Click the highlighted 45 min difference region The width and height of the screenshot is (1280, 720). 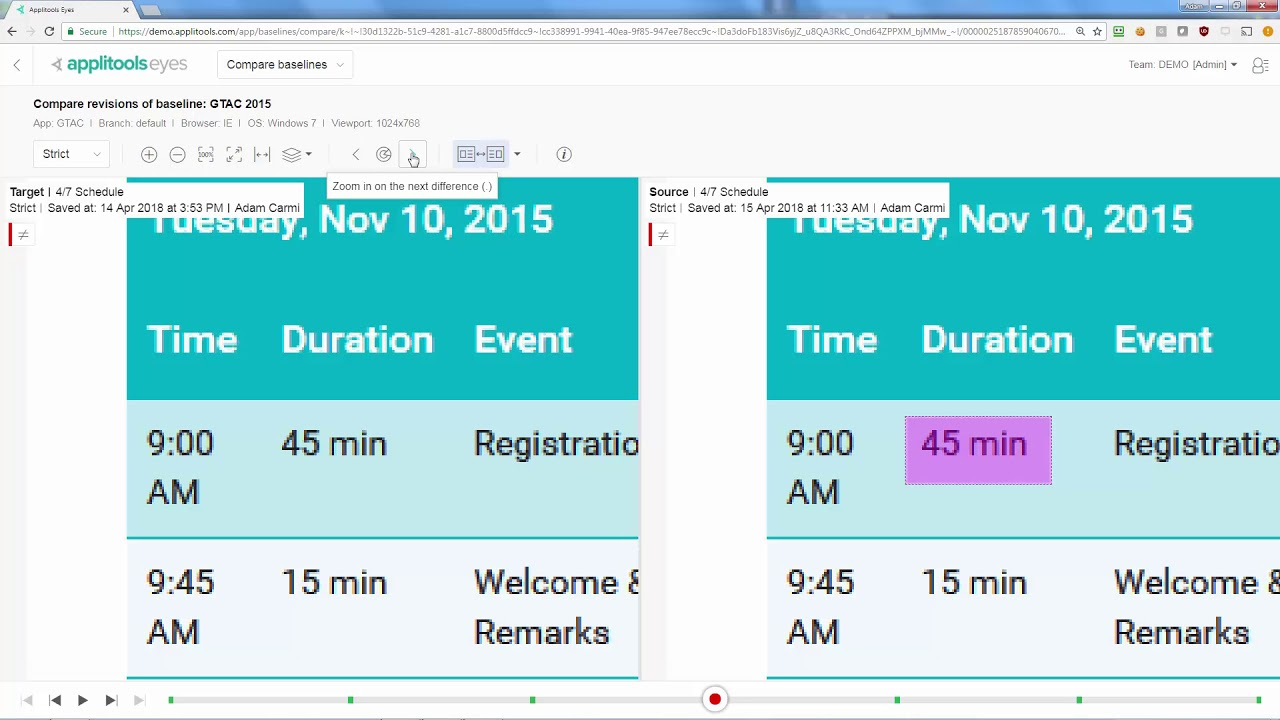(x=978, y=450)
